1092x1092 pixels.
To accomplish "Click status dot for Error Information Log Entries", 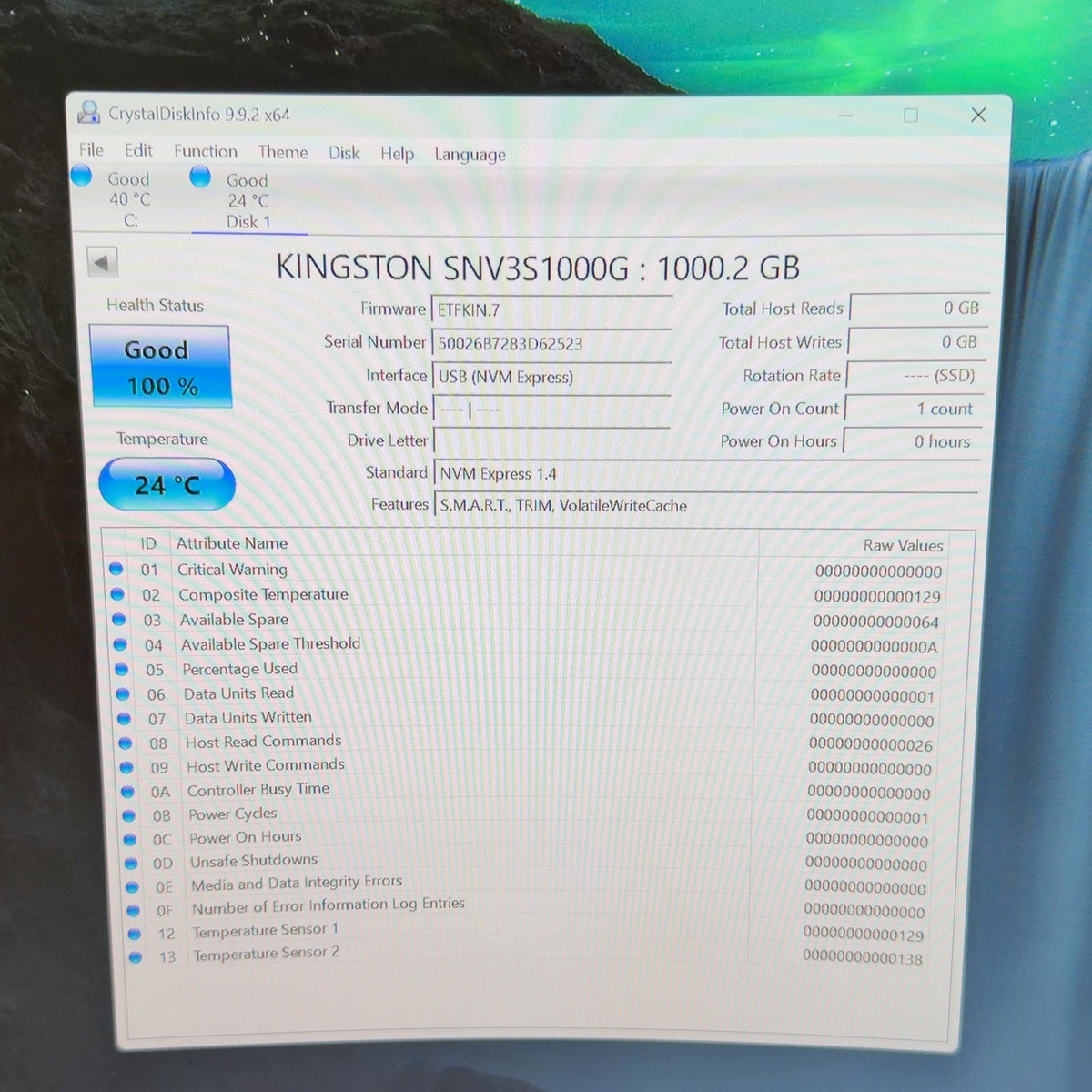I will 134,910.
